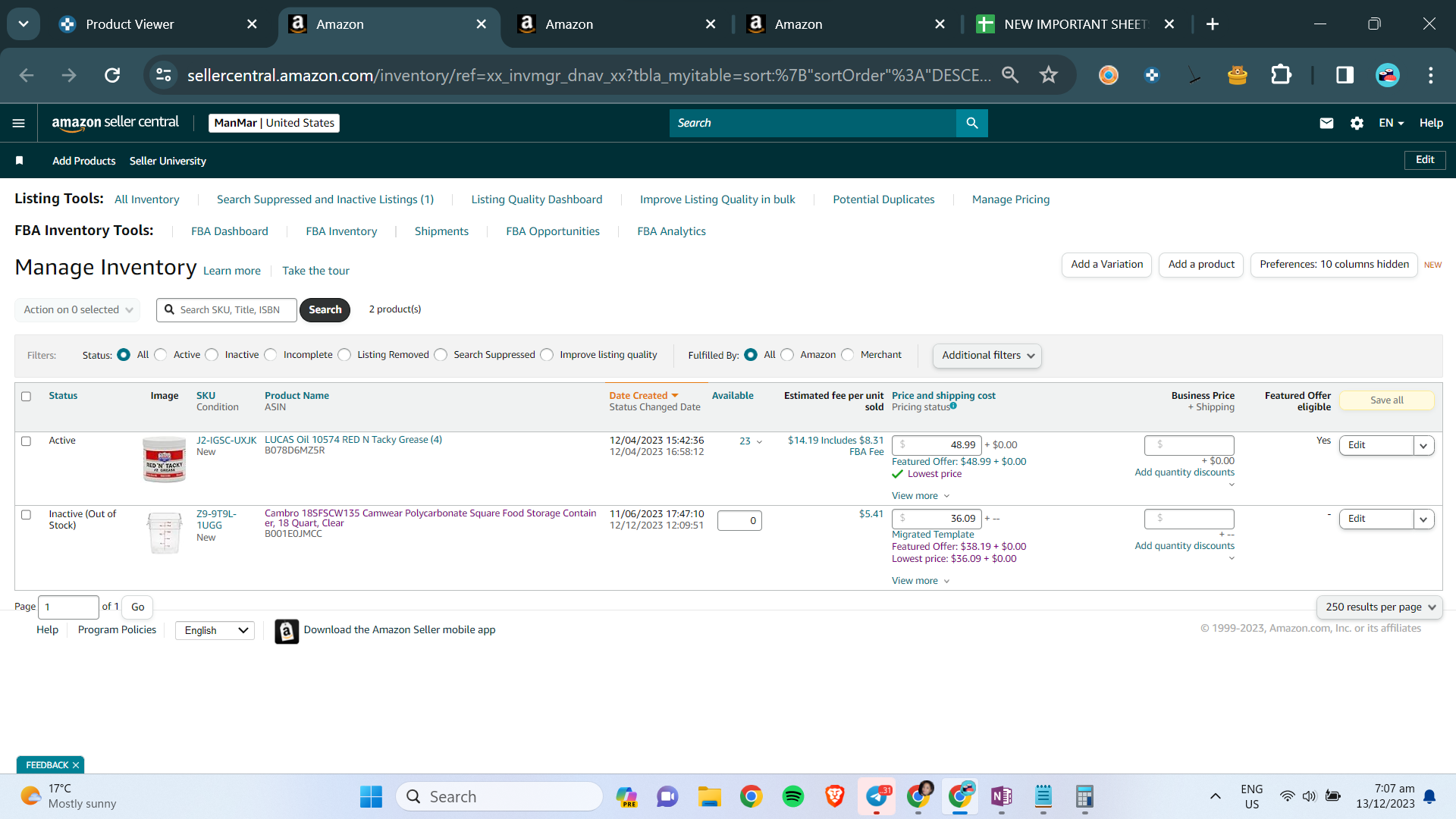Tick the select-all checkbox in table header
Viewport: 1456px width, 819px height.
(27, 396)
